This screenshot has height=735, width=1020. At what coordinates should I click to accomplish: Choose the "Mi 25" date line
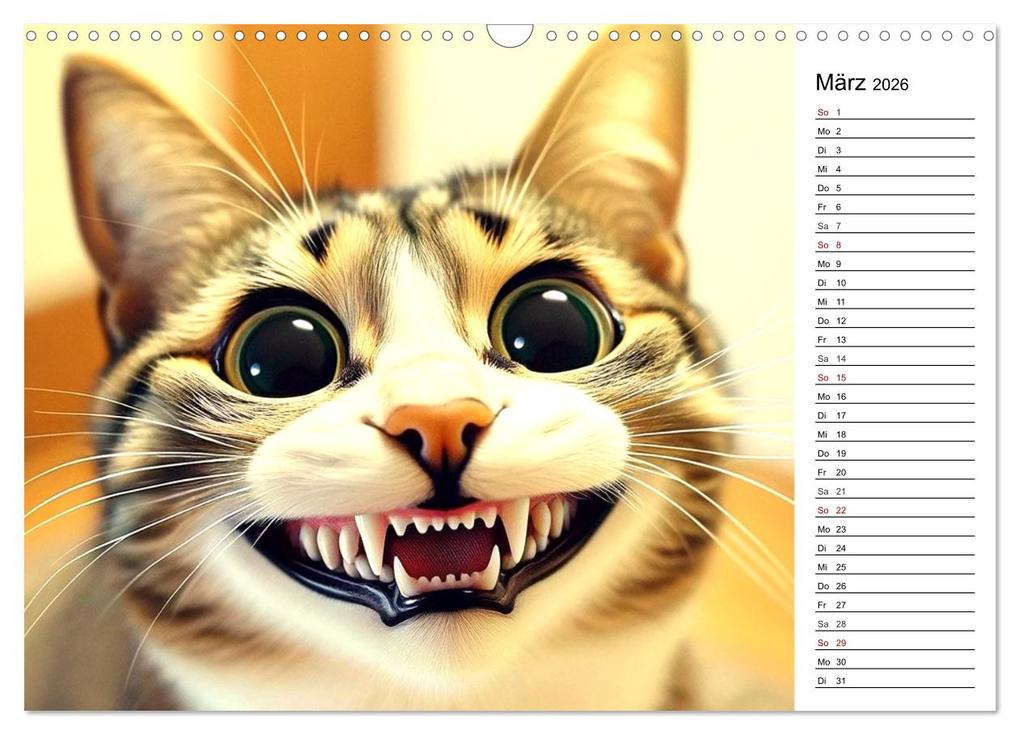click(x=894, y=567)
